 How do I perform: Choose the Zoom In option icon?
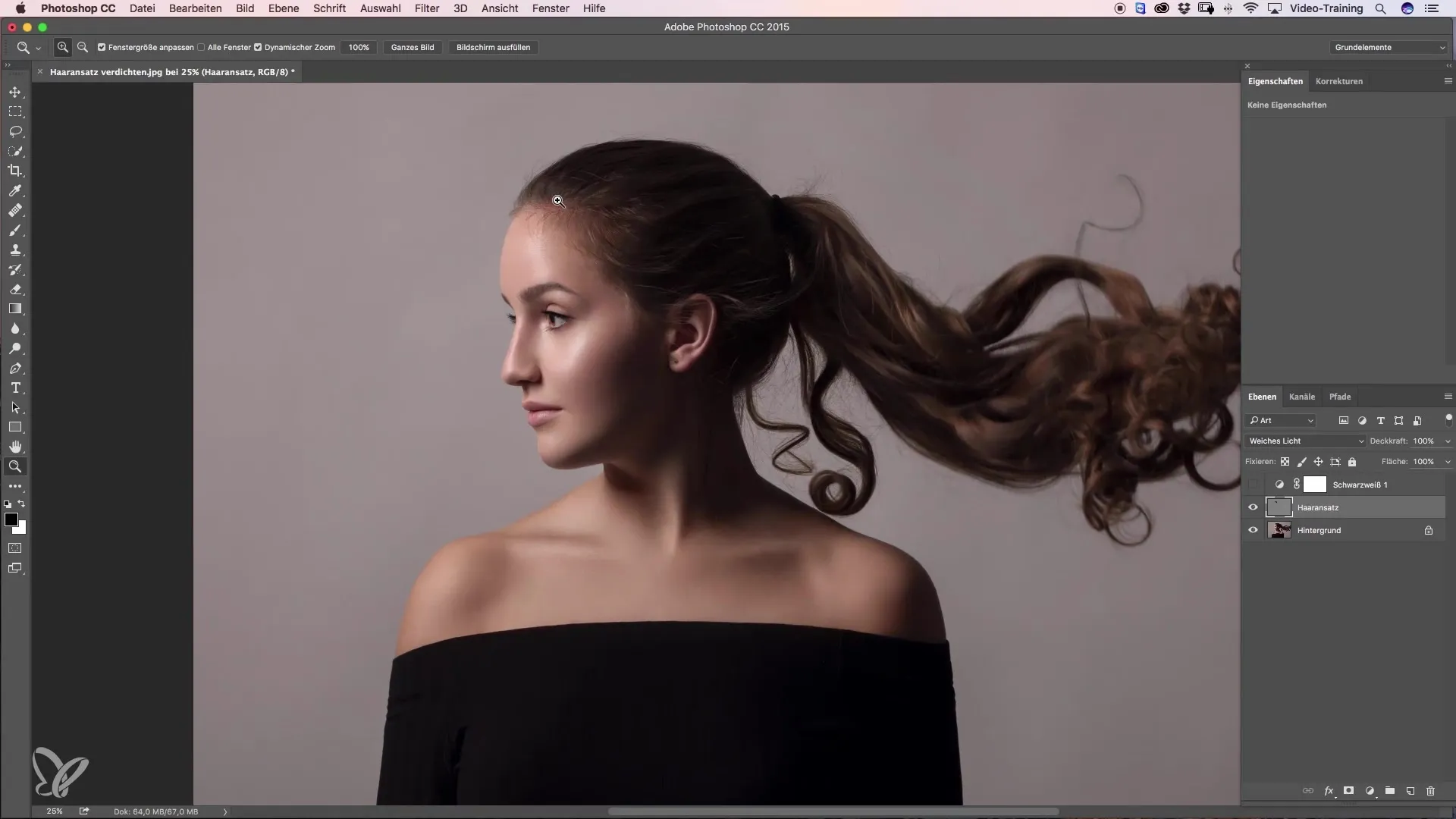click(63, 47)
